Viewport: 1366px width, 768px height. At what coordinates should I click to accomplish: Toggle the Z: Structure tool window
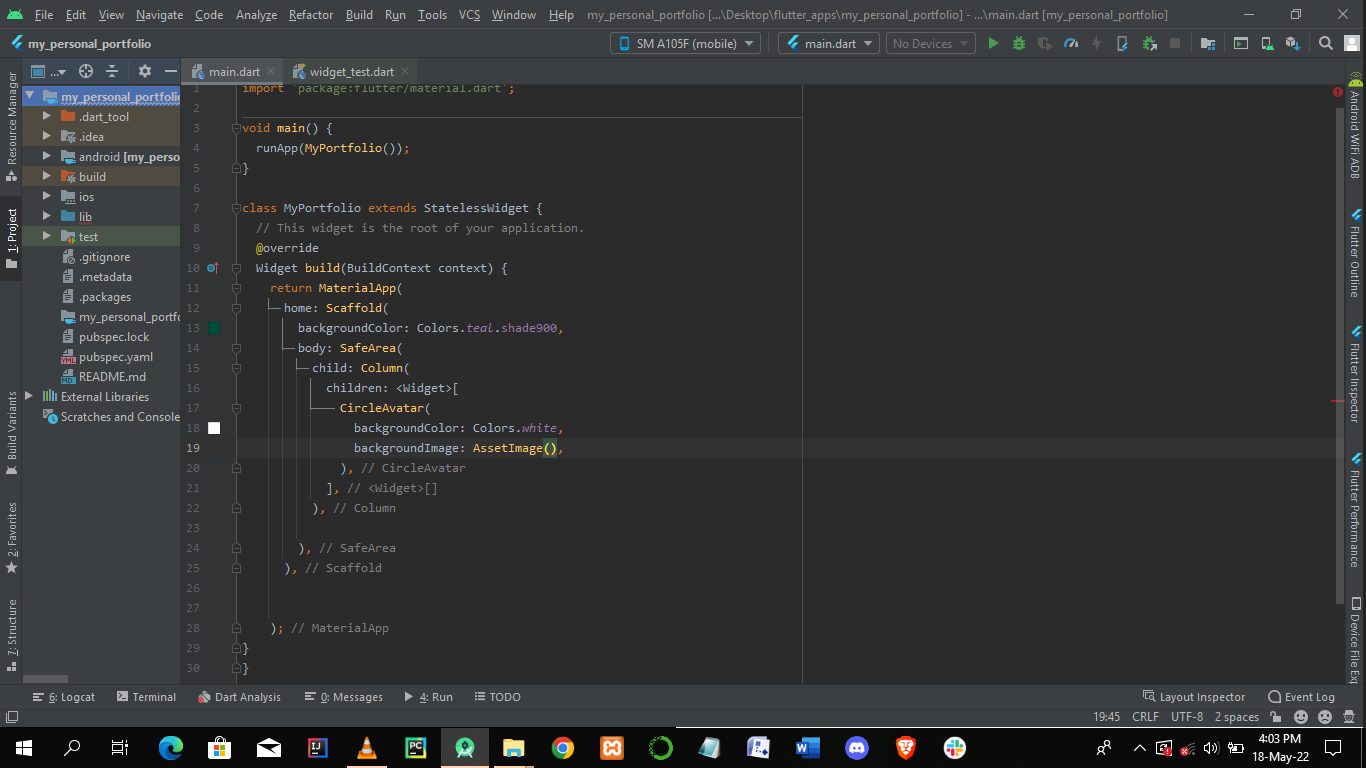(x=11, y=634)
